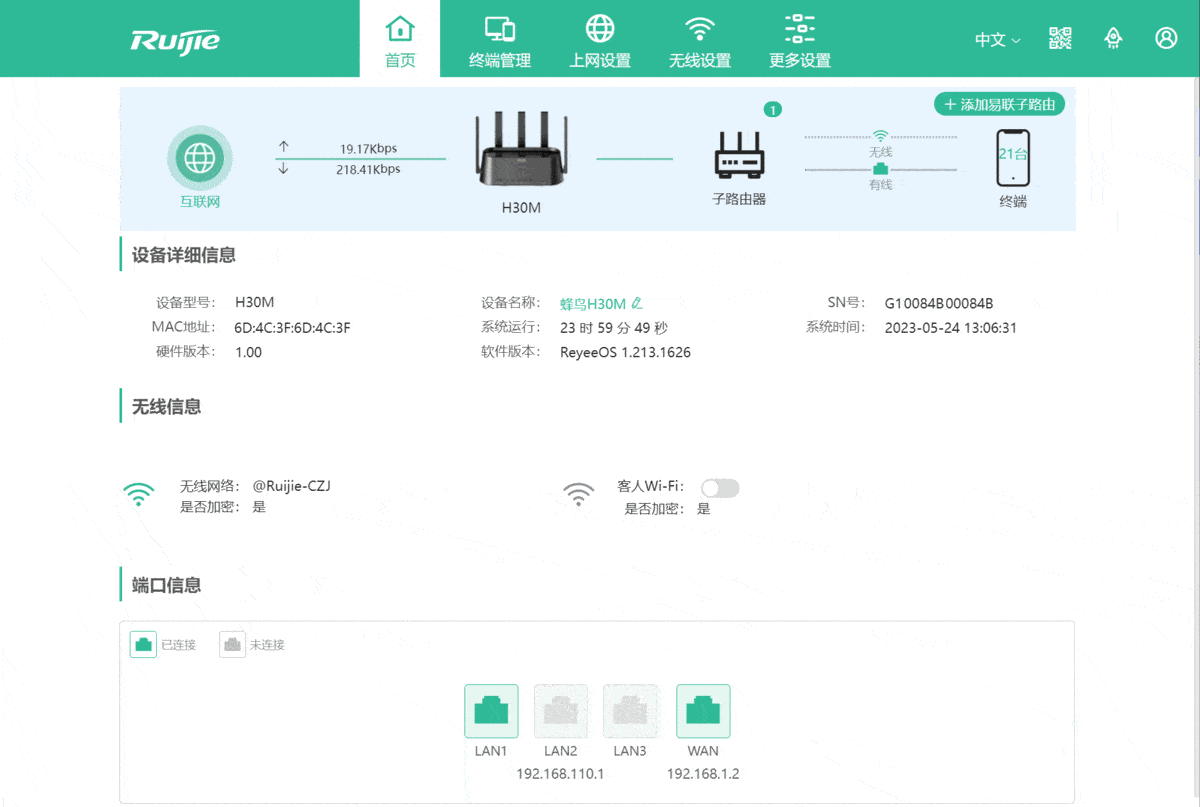Image resolution: width=1200 pixels, height=807 pixels.
Task: Click the 端口信息 heading
Action: pos(166,586)
